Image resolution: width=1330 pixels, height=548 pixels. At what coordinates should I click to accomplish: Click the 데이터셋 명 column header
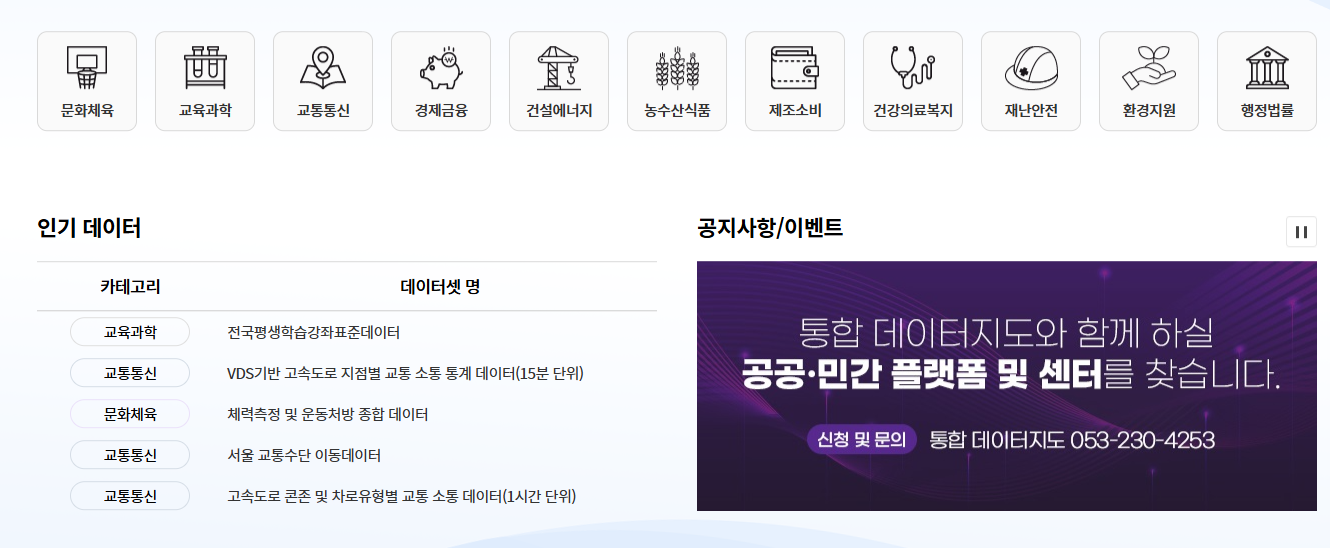pyautogui.click(x=440, y=287)
